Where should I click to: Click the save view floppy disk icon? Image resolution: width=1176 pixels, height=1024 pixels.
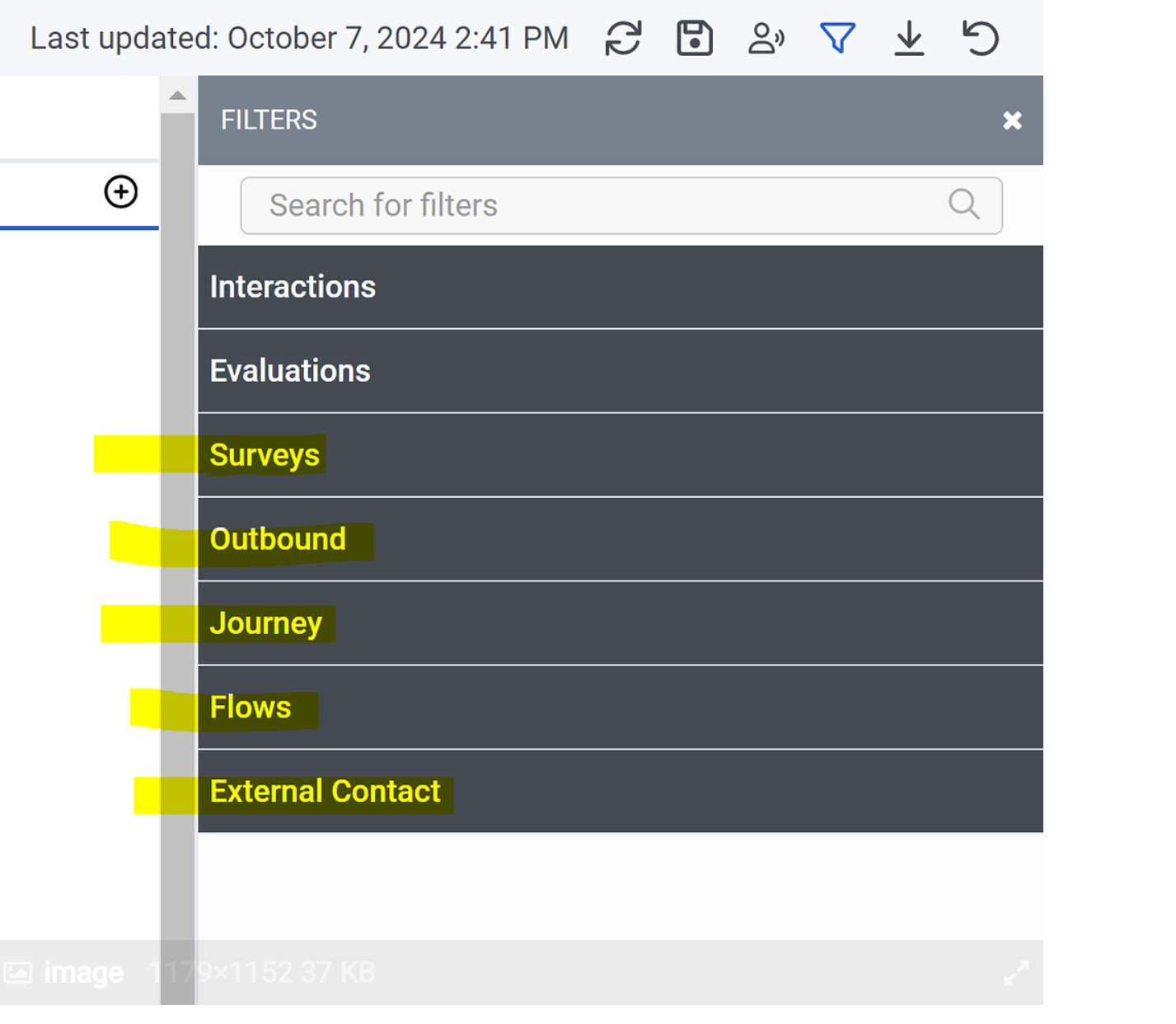(695, 39)
